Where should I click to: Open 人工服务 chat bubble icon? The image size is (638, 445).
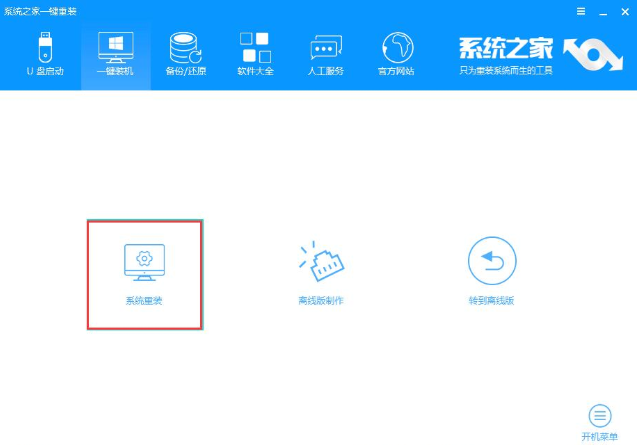(326, 48)
